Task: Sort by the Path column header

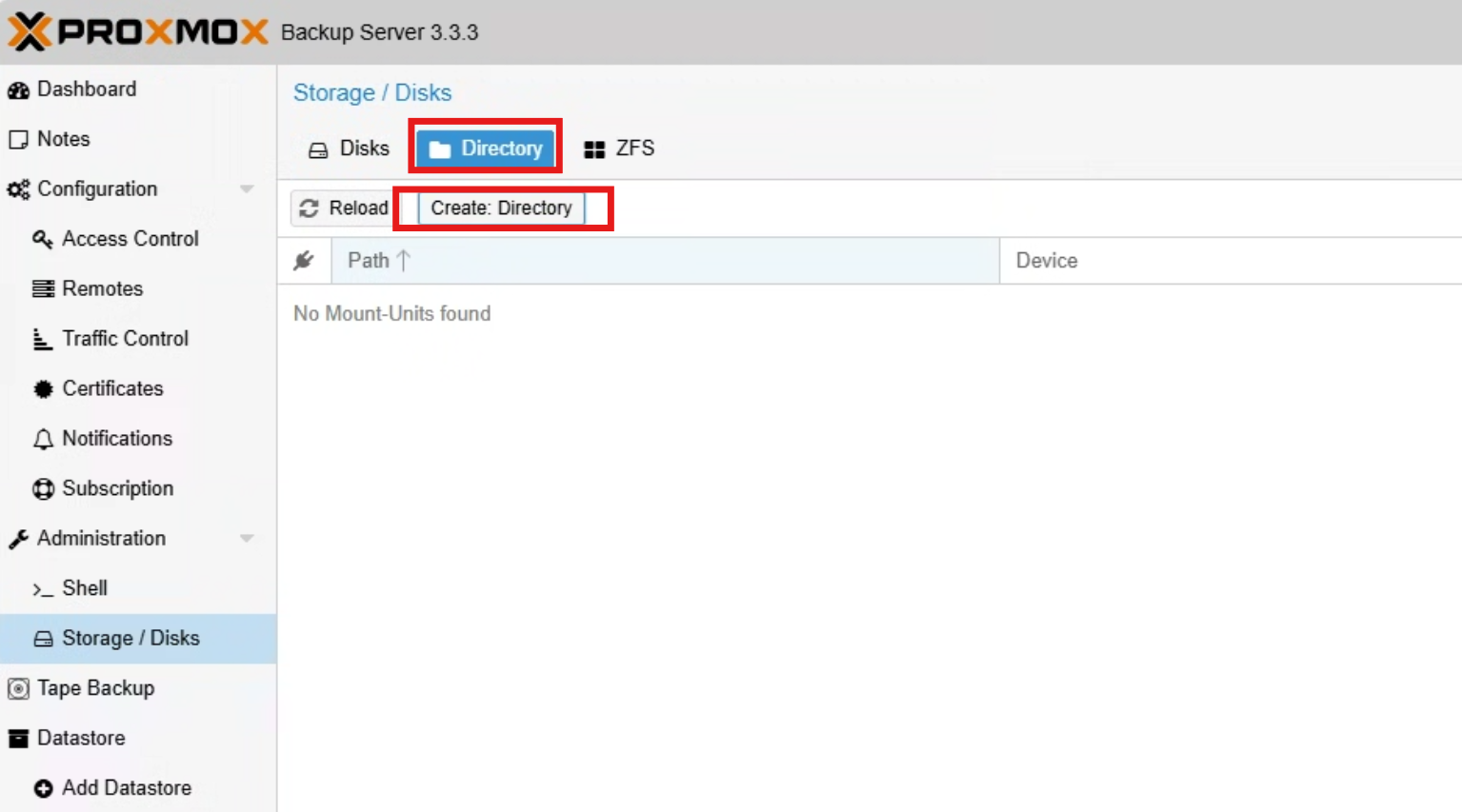Action: coord(665,261)
